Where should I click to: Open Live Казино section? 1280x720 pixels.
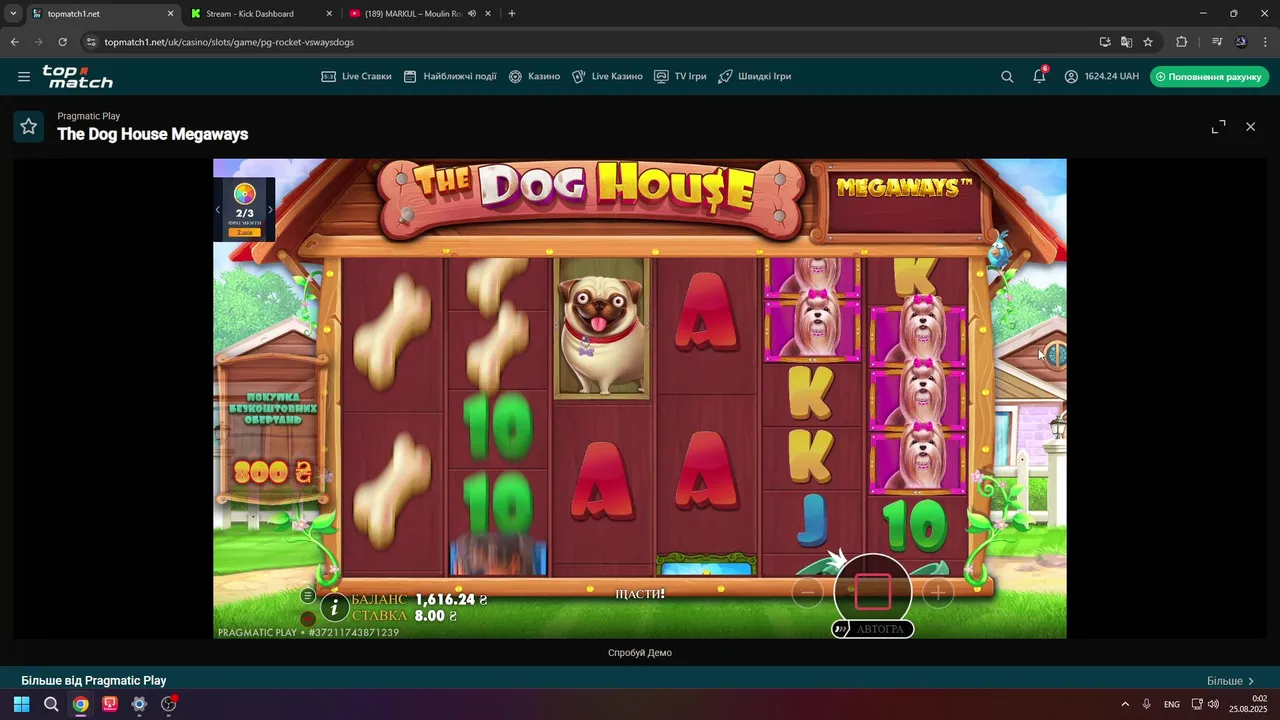coord(607,76)
